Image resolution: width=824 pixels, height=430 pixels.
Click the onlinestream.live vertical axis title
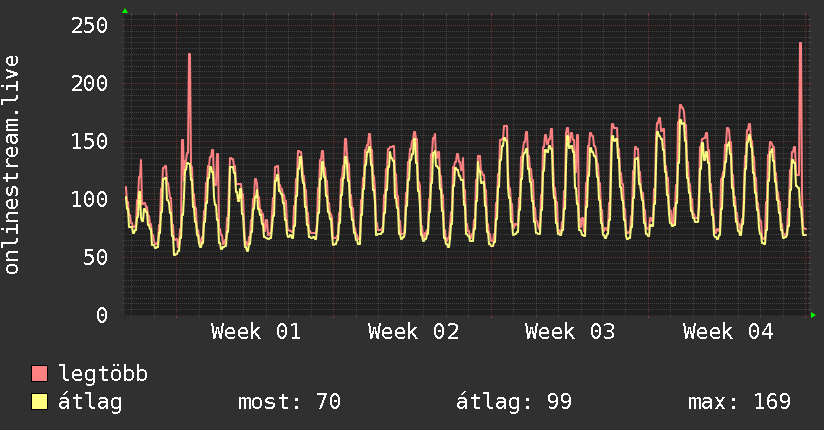12,165
